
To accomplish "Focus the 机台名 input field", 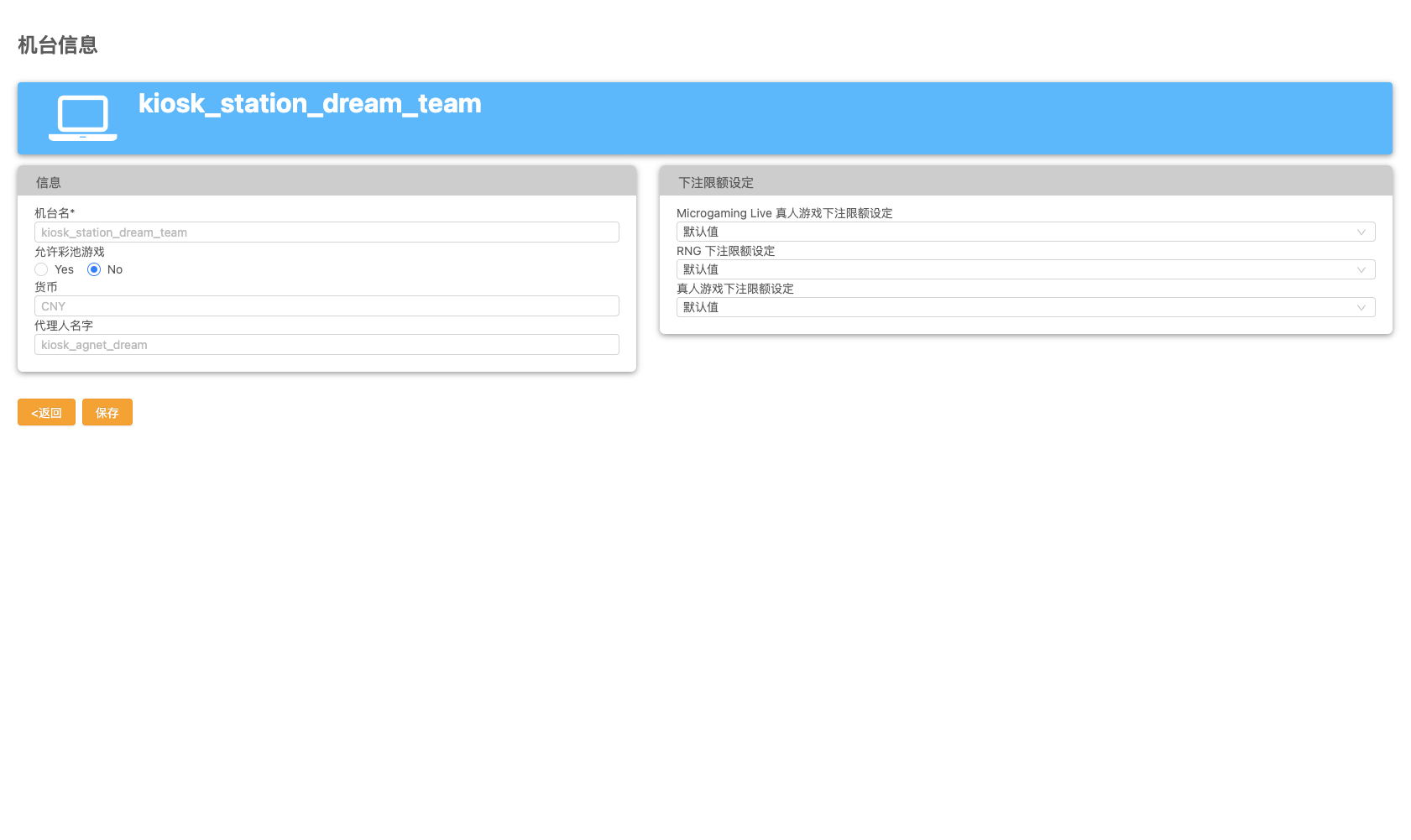I will (x=327, y=232).
